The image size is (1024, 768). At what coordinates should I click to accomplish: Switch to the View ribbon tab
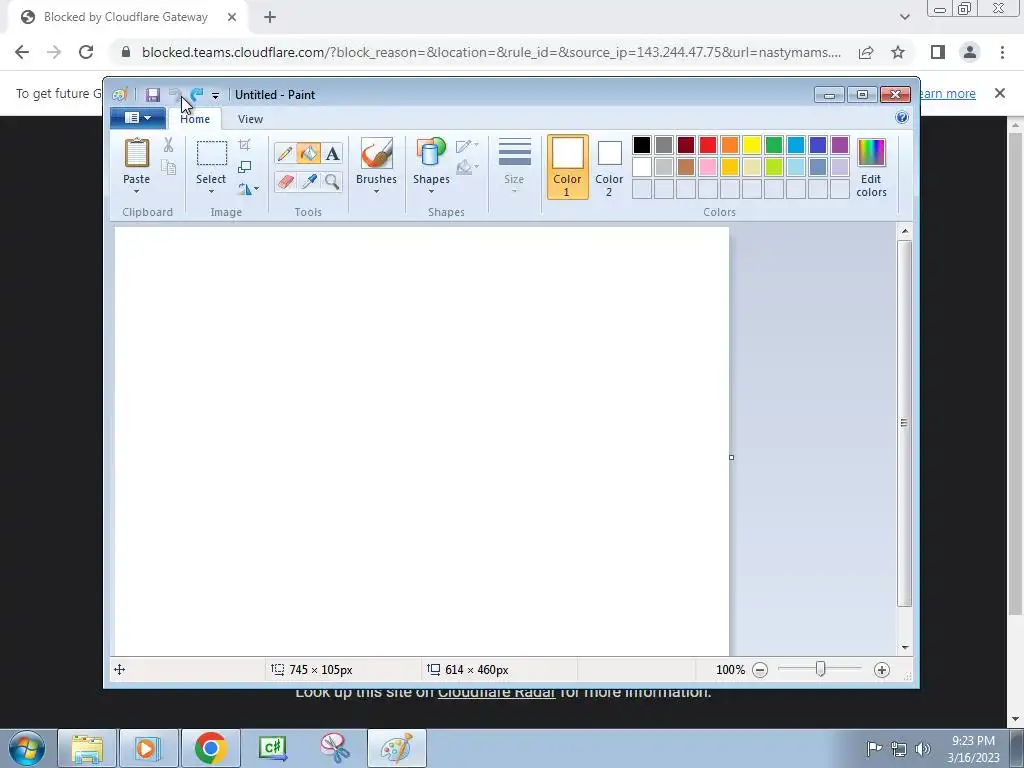click(250, 119)
